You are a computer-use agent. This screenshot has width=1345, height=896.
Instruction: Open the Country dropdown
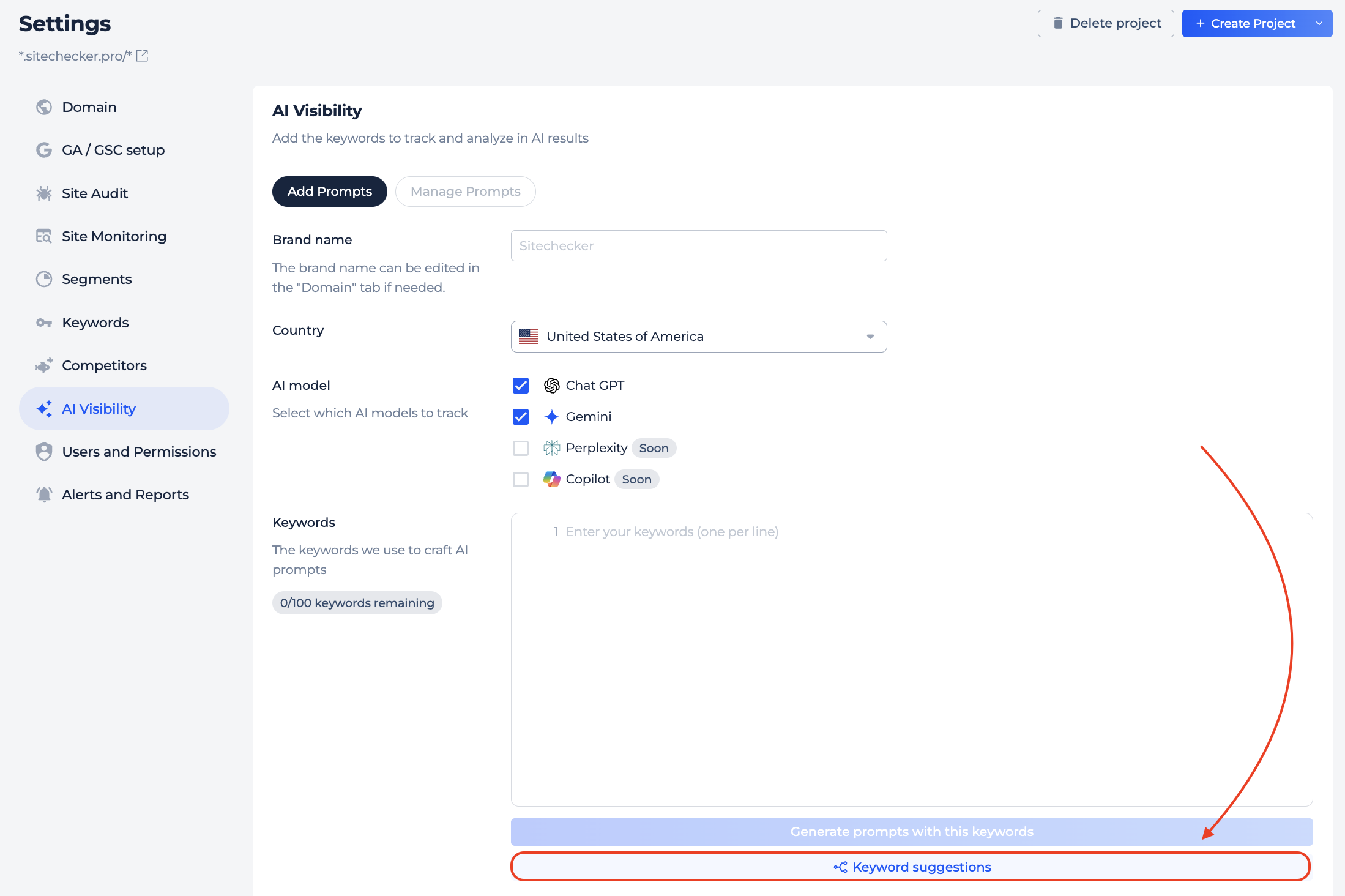[x=698, y=337]
